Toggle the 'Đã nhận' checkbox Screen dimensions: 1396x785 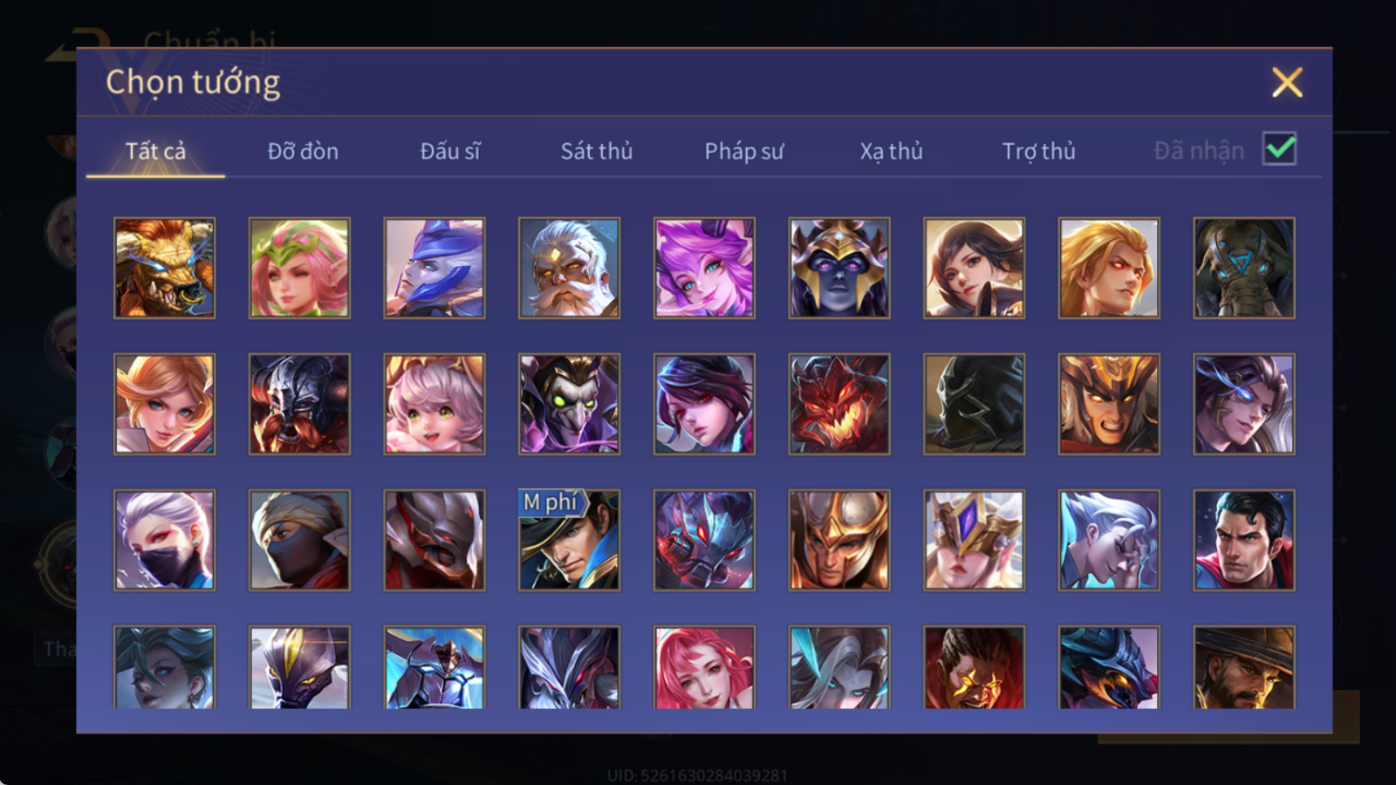coord(1279,149)
